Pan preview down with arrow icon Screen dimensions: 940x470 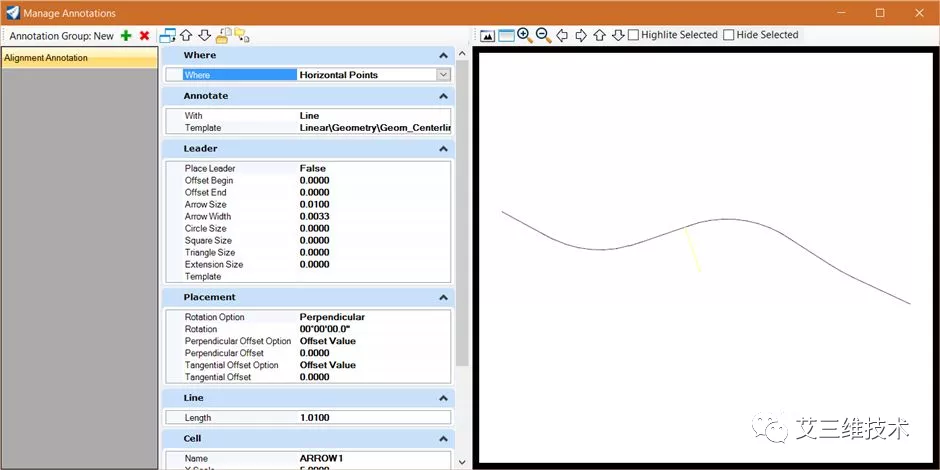(618, 35)
